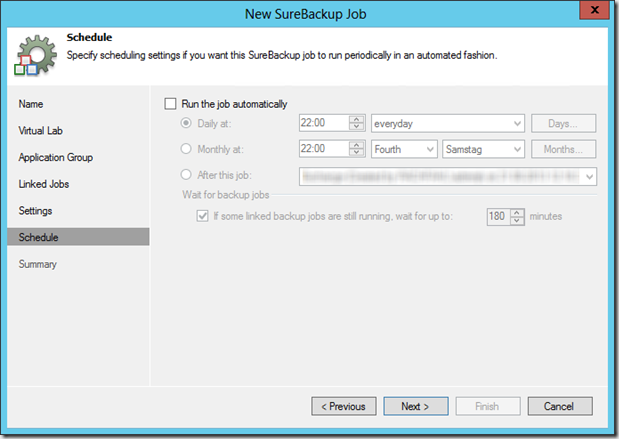Click the Cancel button
Viewport: 619px width, 439px height.
pos(560,406)
